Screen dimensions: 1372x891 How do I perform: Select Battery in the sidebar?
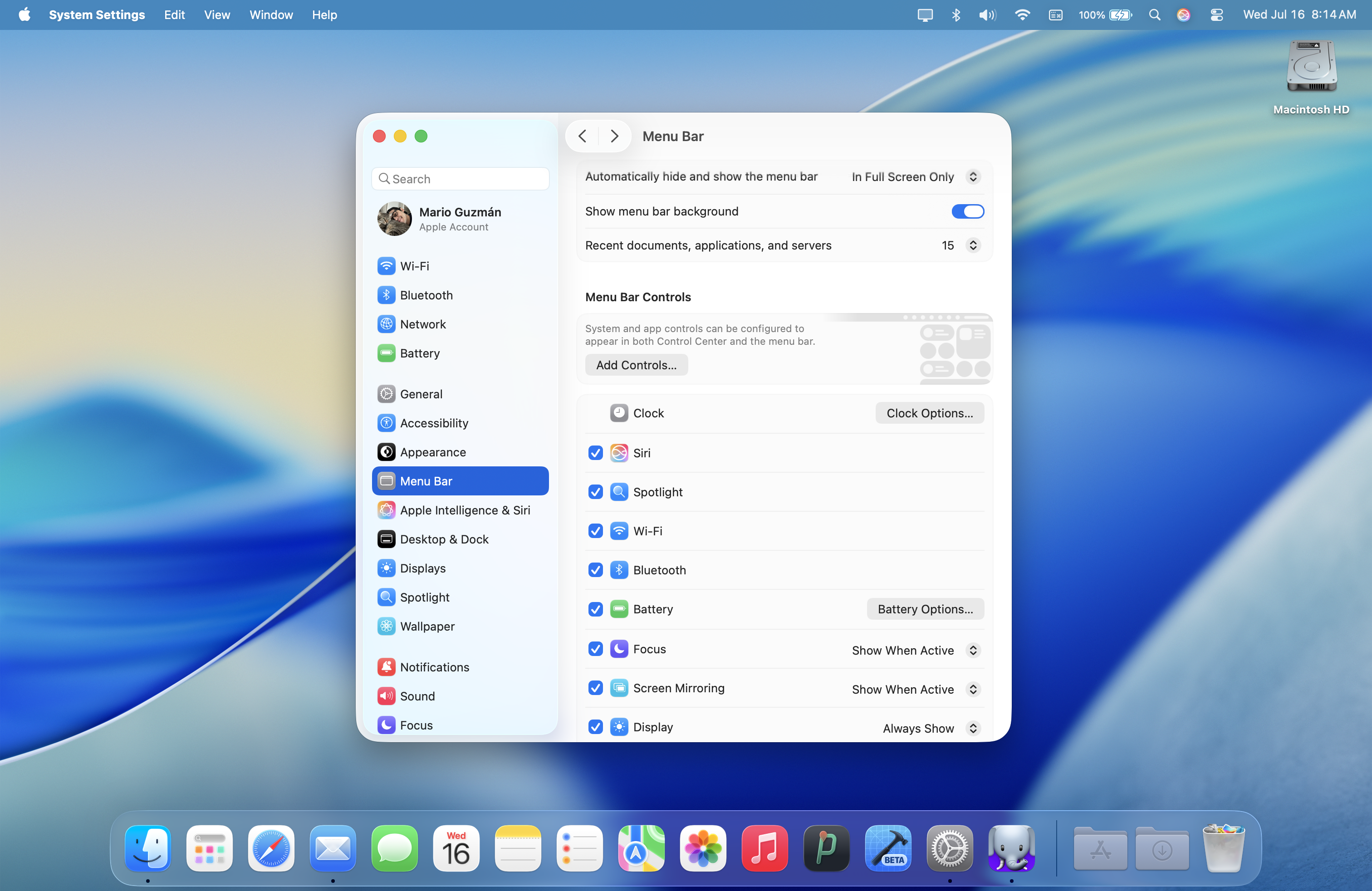460,353
